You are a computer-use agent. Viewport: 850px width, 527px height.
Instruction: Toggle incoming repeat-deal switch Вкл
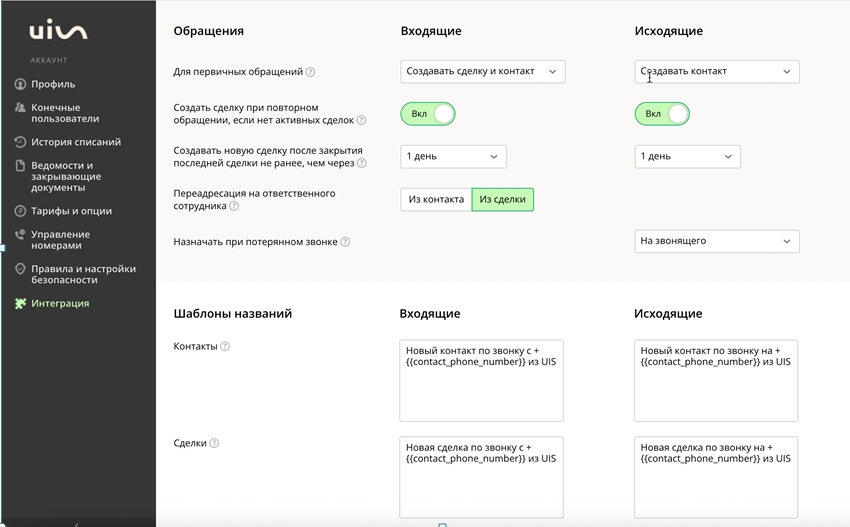[428, 114]
